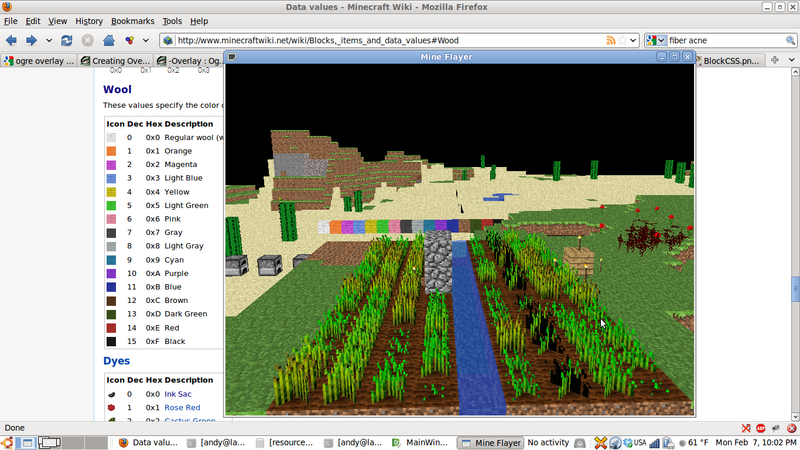The height and width of the screenshot is (450, 800).
Task: Expand the address bar history dropdown
Action: coord(632,41)
